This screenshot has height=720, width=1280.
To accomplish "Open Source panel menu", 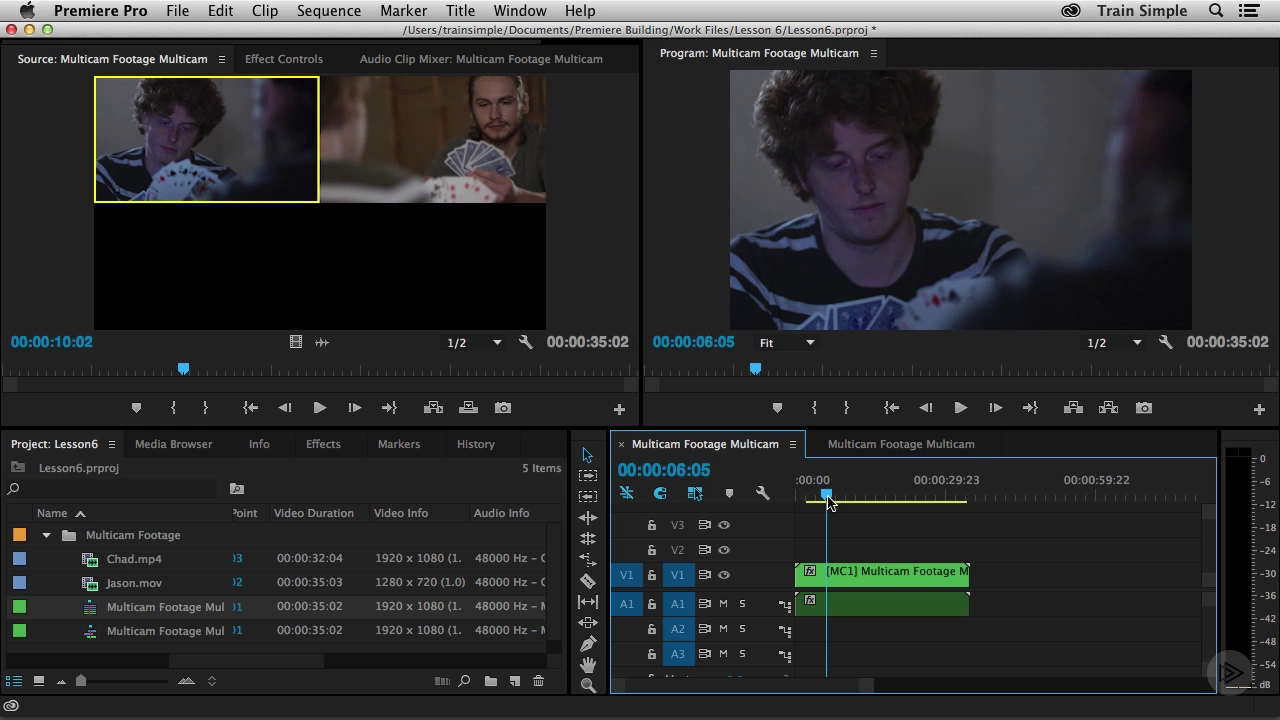I will tap(222, 59).
